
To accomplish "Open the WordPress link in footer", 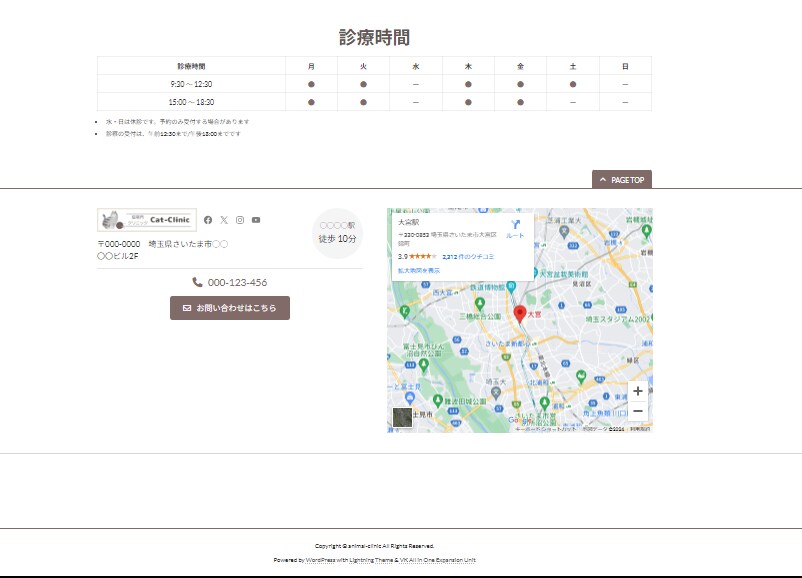I will click(320, 560).
